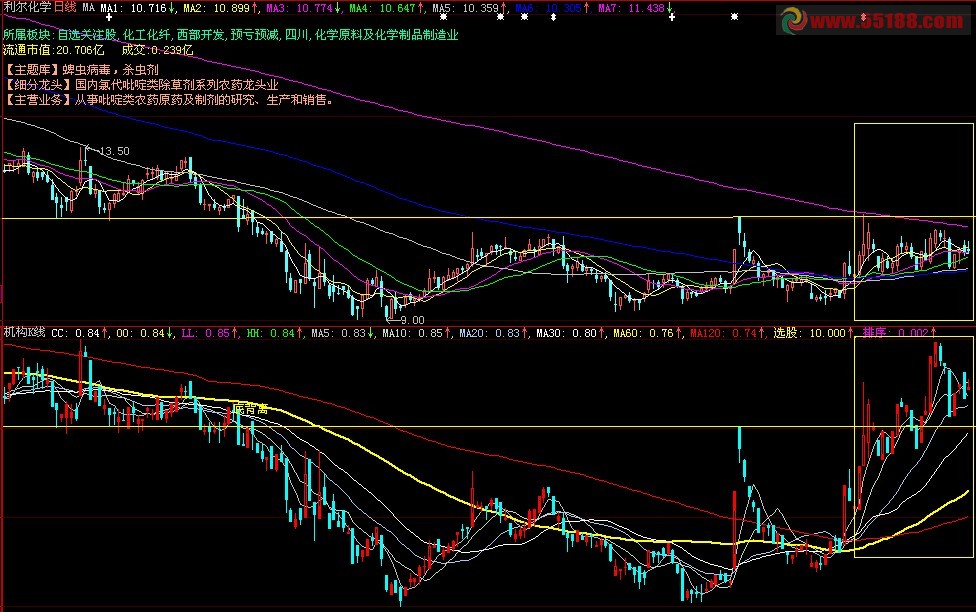The width and height of the screenshot is (976, 612).
Task: Click the 【主营业务】 description line
Action: coord(169,100)
